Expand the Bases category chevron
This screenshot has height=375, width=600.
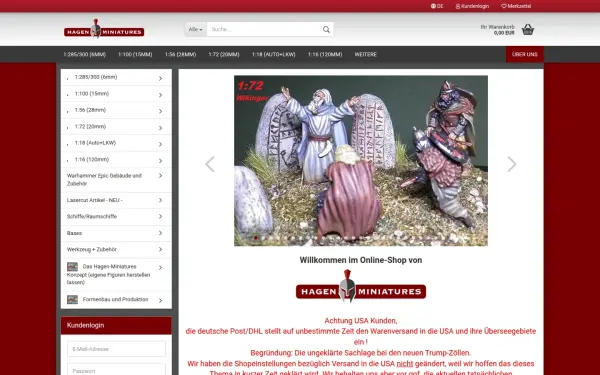coord(160,233)
